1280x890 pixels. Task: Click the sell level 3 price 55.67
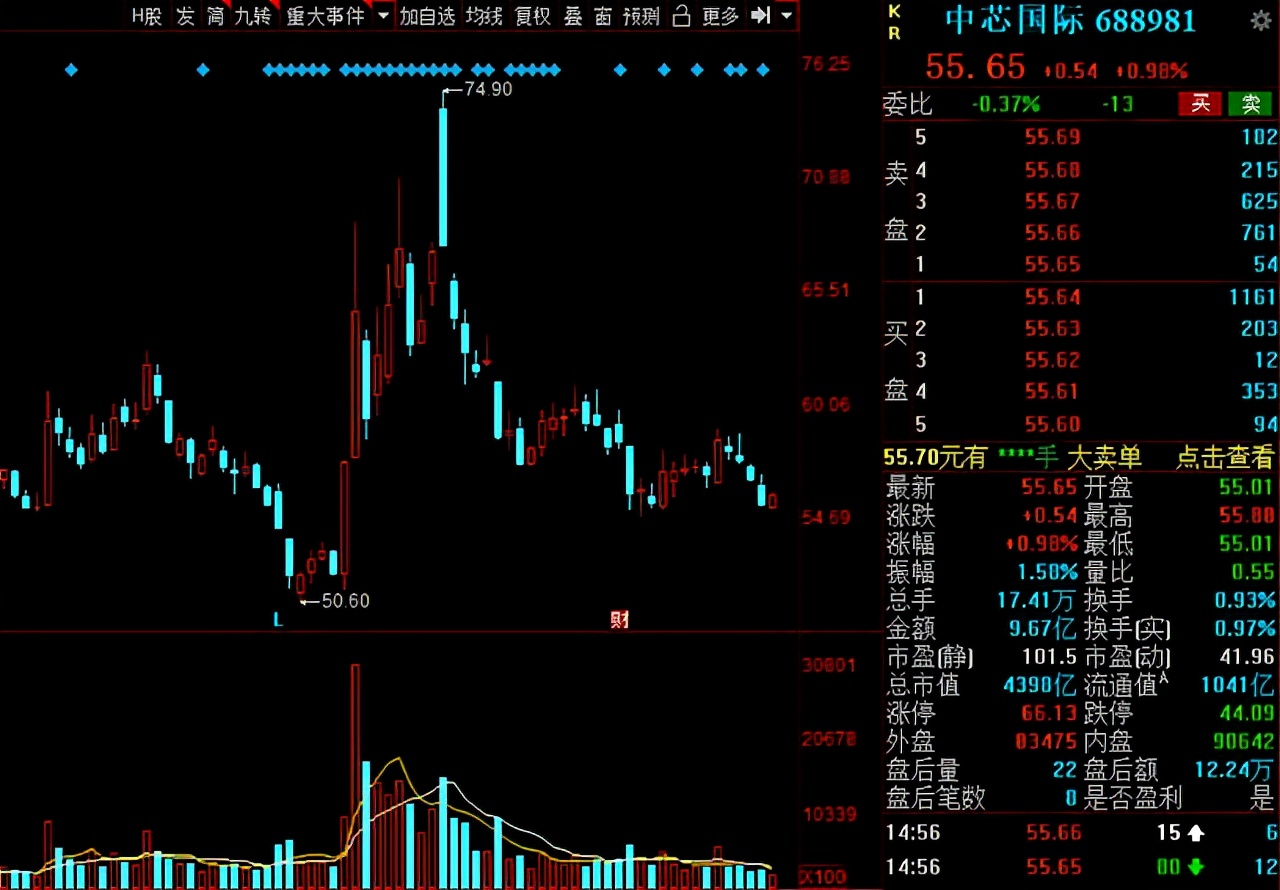pyautogui.click(x=1053, y=201)
